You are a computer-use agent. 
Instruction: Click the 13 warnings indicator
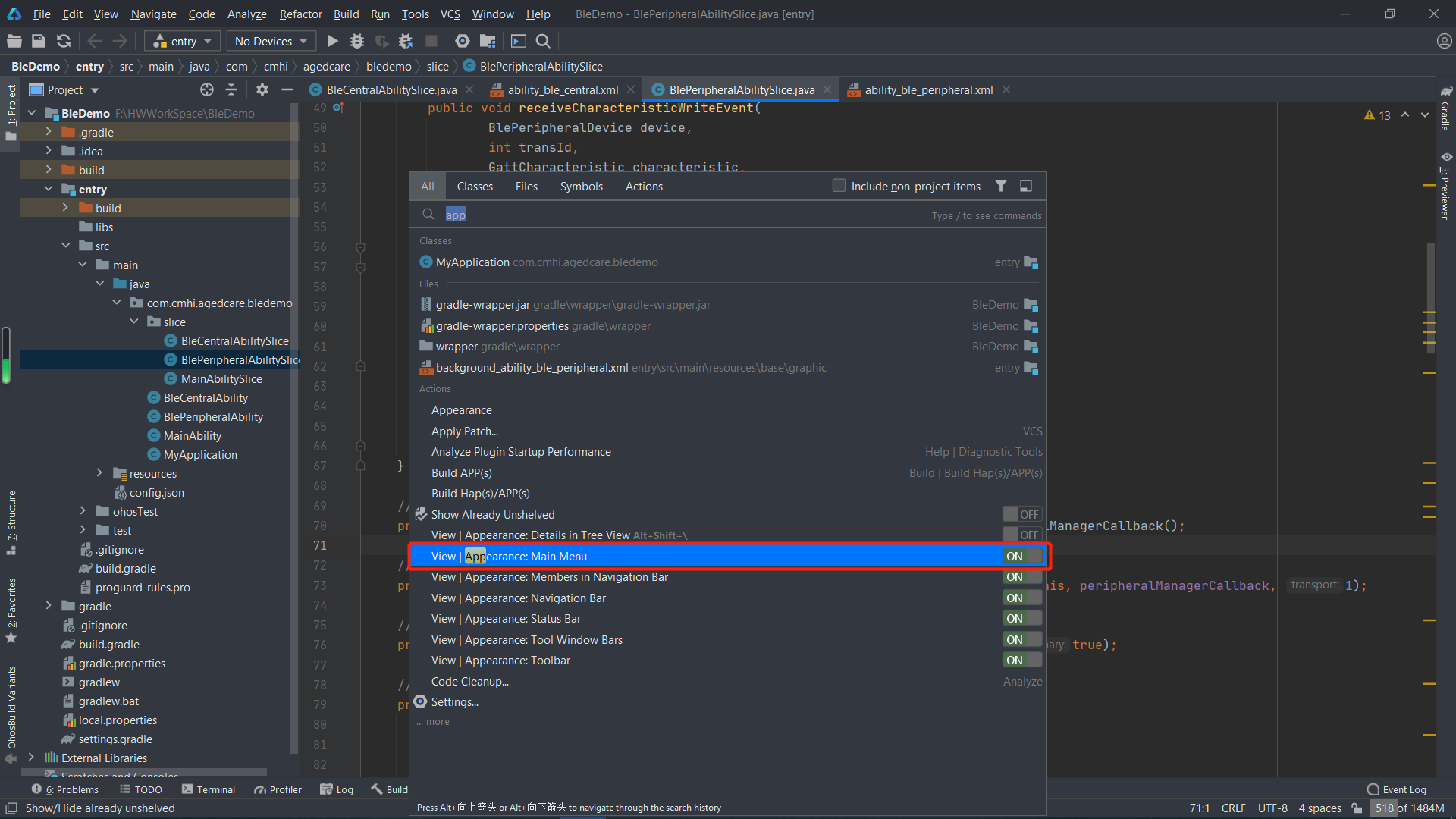pyautogui.click(x=1377, y=115)
